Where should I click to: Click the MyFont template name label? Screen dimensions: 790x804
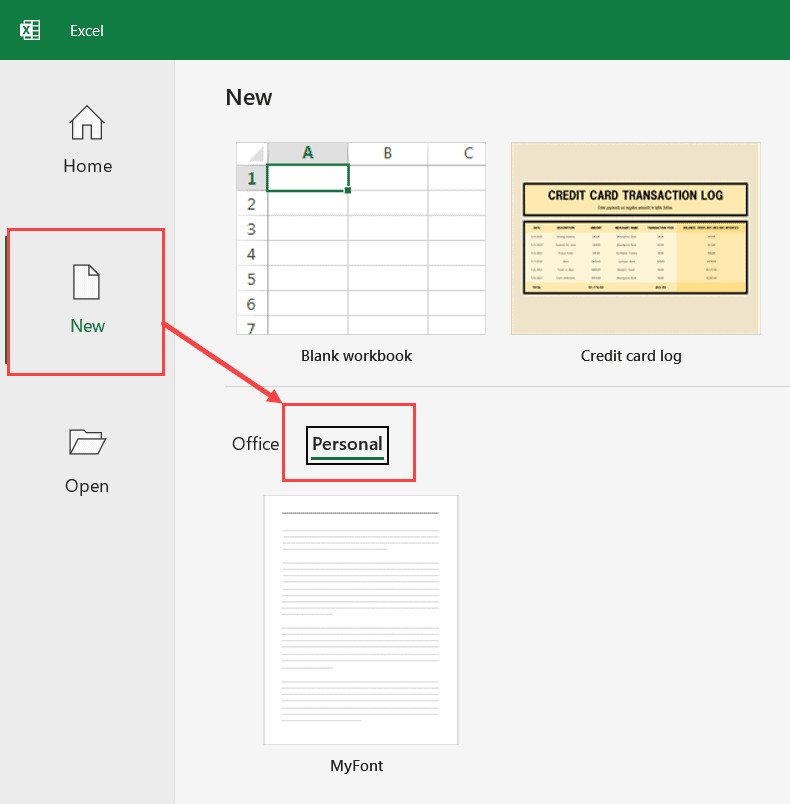[x=357, y=766]
